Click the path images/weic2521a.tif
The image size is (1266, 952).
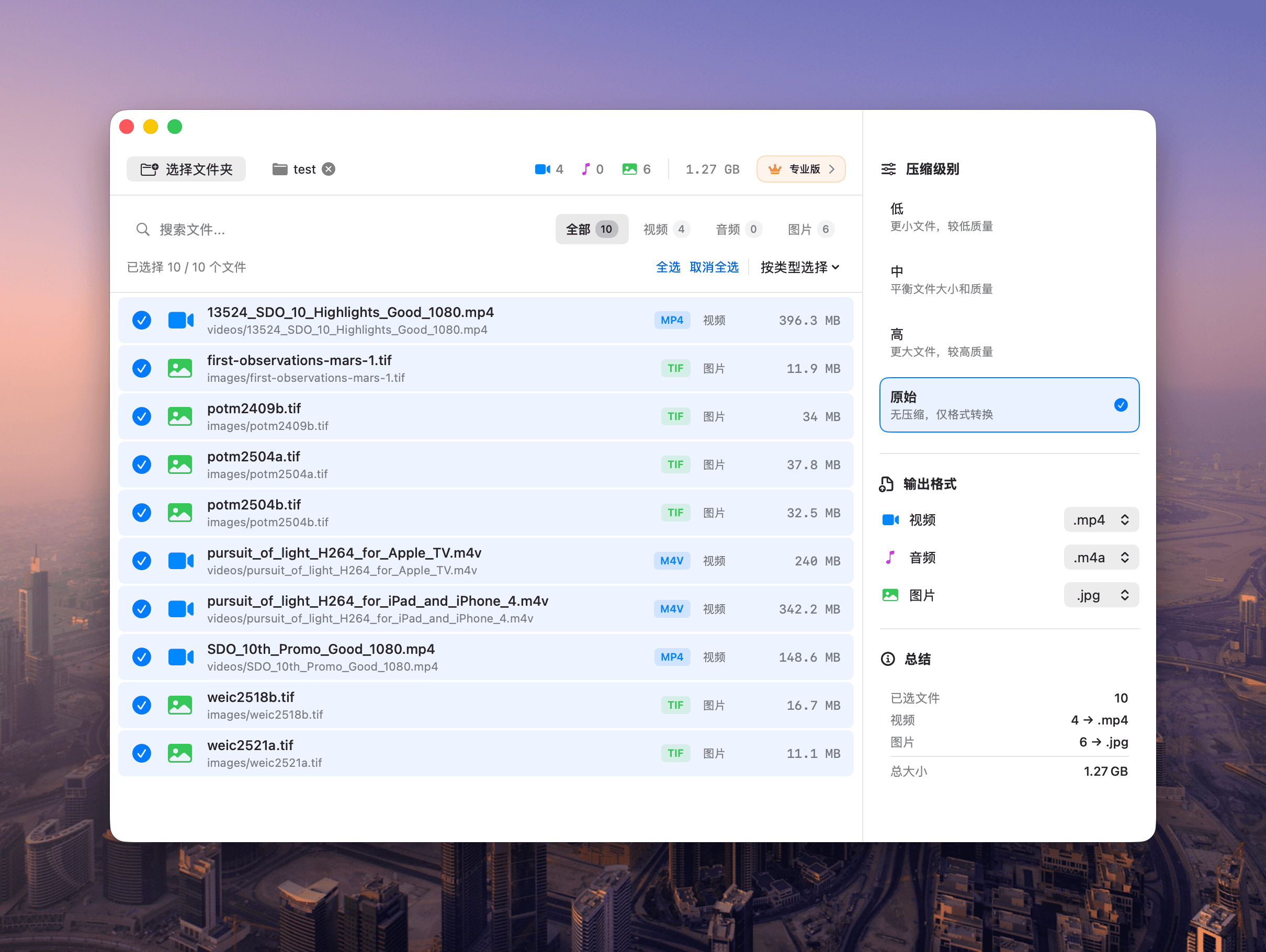click(x=264, y=763)
